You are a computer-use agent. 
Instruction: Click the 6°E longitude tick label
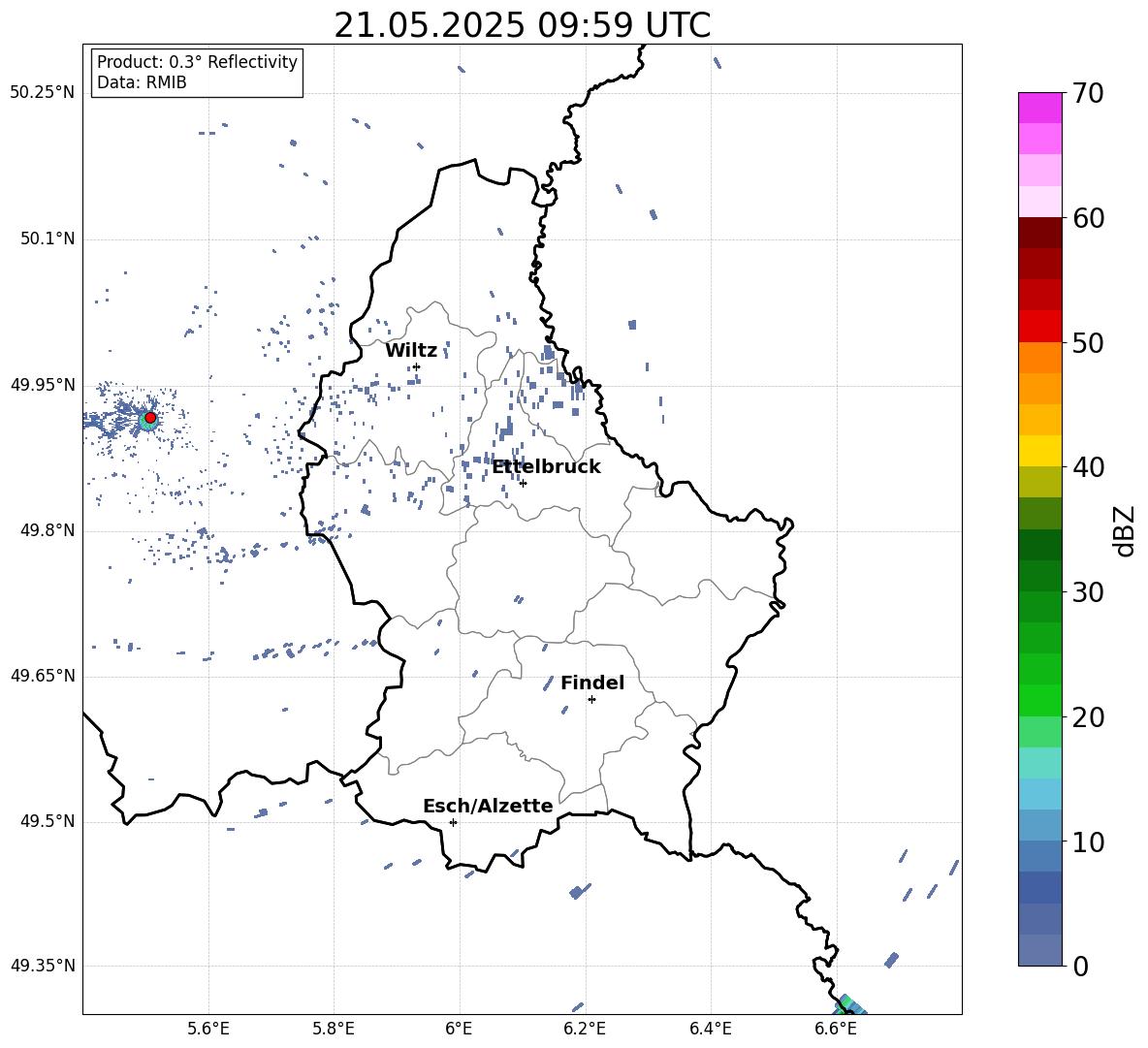click(x=459, y=1029)
